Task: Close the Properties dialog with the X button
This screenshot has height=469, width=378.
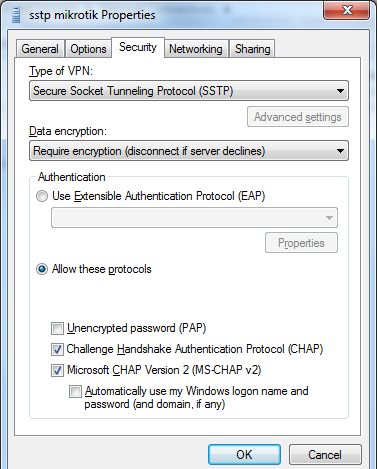Action: click(346, 10)
